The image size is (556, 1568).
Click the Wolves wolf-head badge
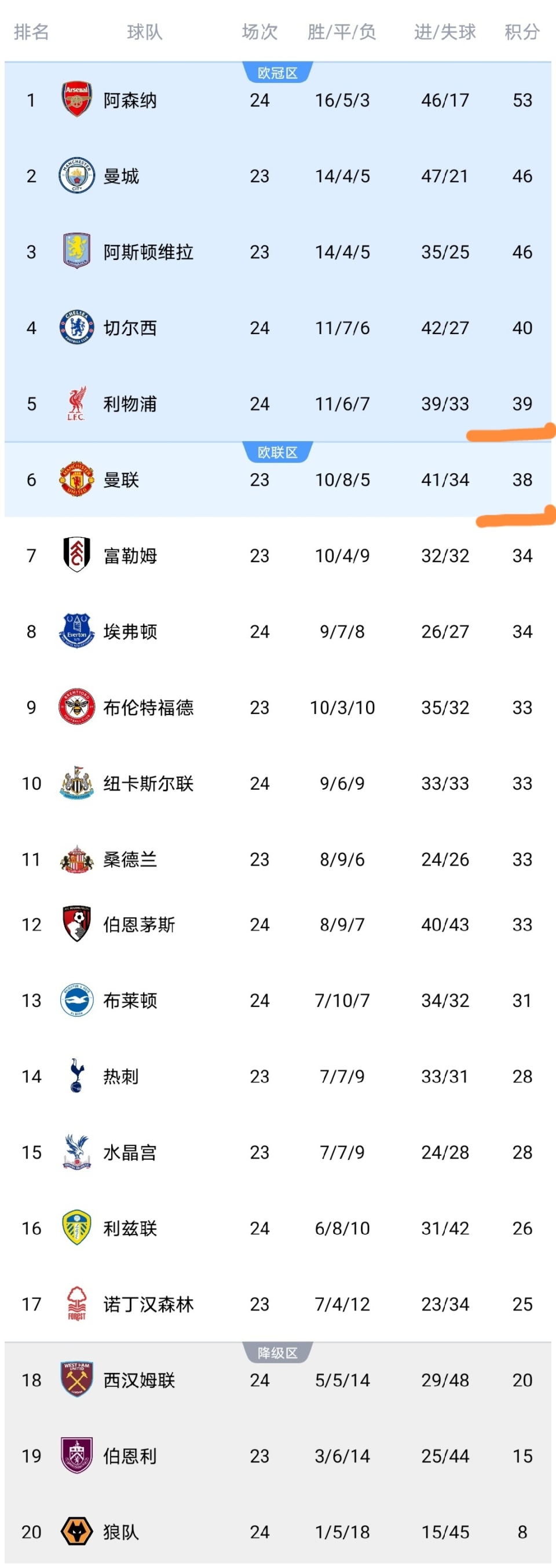click(x=76, y=1531)
